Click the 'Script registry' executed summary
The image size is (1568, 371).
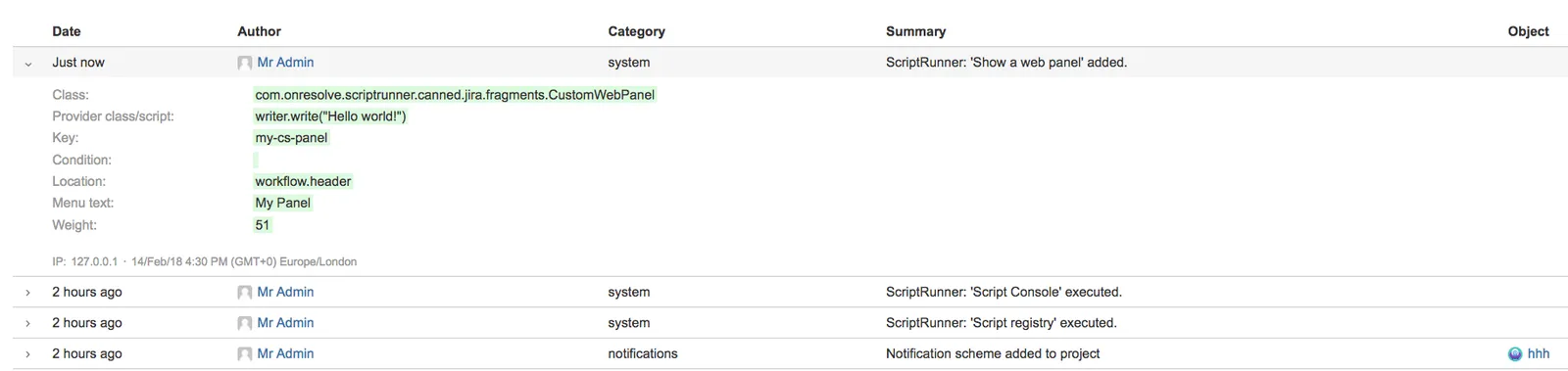(1002, 323)
